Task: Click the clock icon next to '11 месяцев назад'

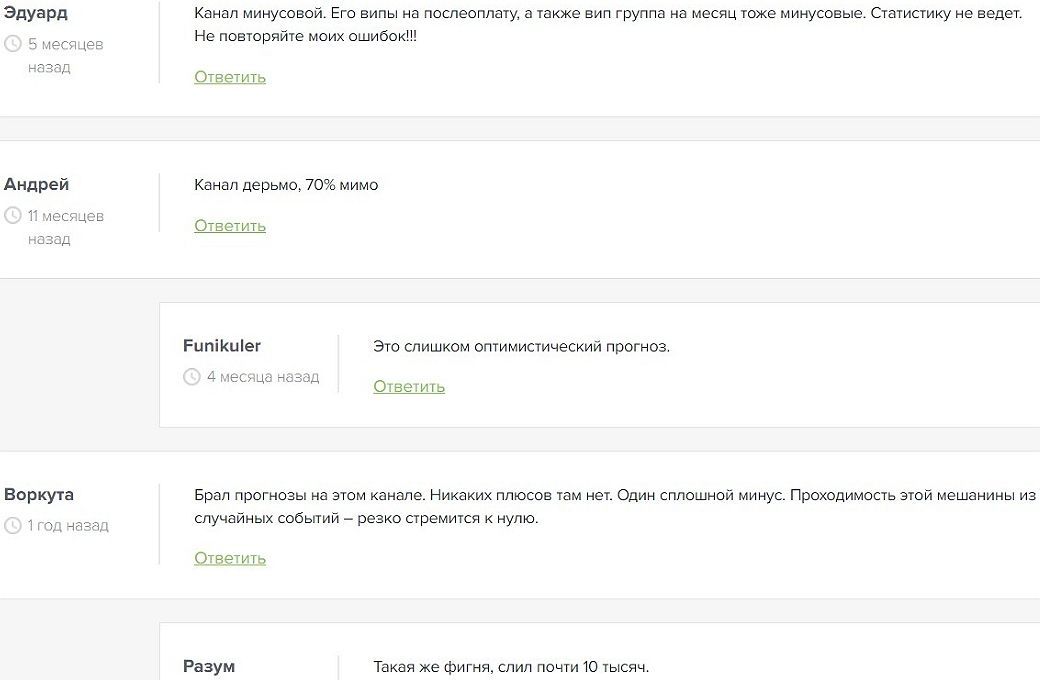Action: [x=13, y=216]
